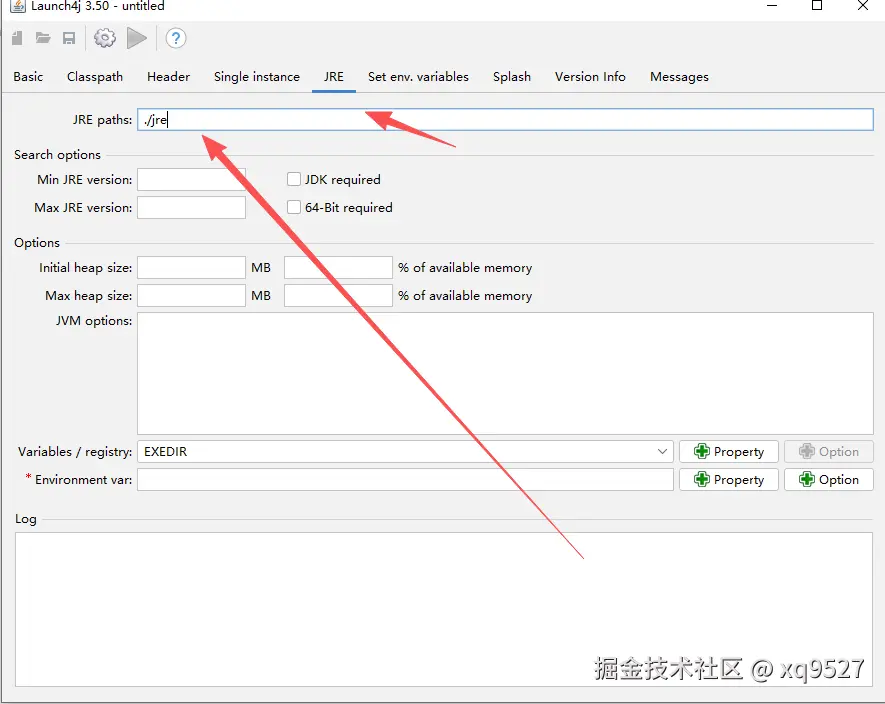The width and height of the screenshot is (885, 704).
Task: Save configuration with the floppy disk icon
Action: (x=69, y=38)
